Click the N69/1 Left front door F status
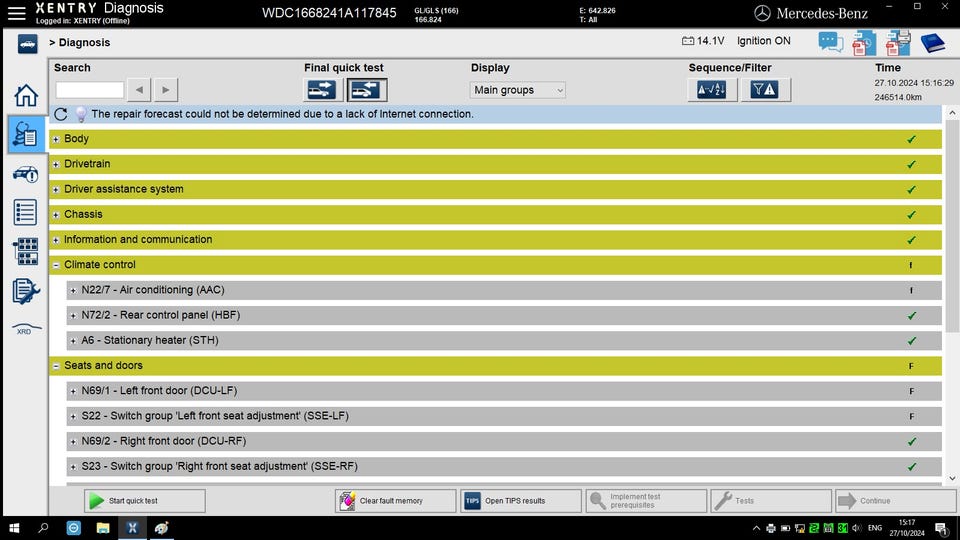 pyautogui.click(x=912, y=391)
